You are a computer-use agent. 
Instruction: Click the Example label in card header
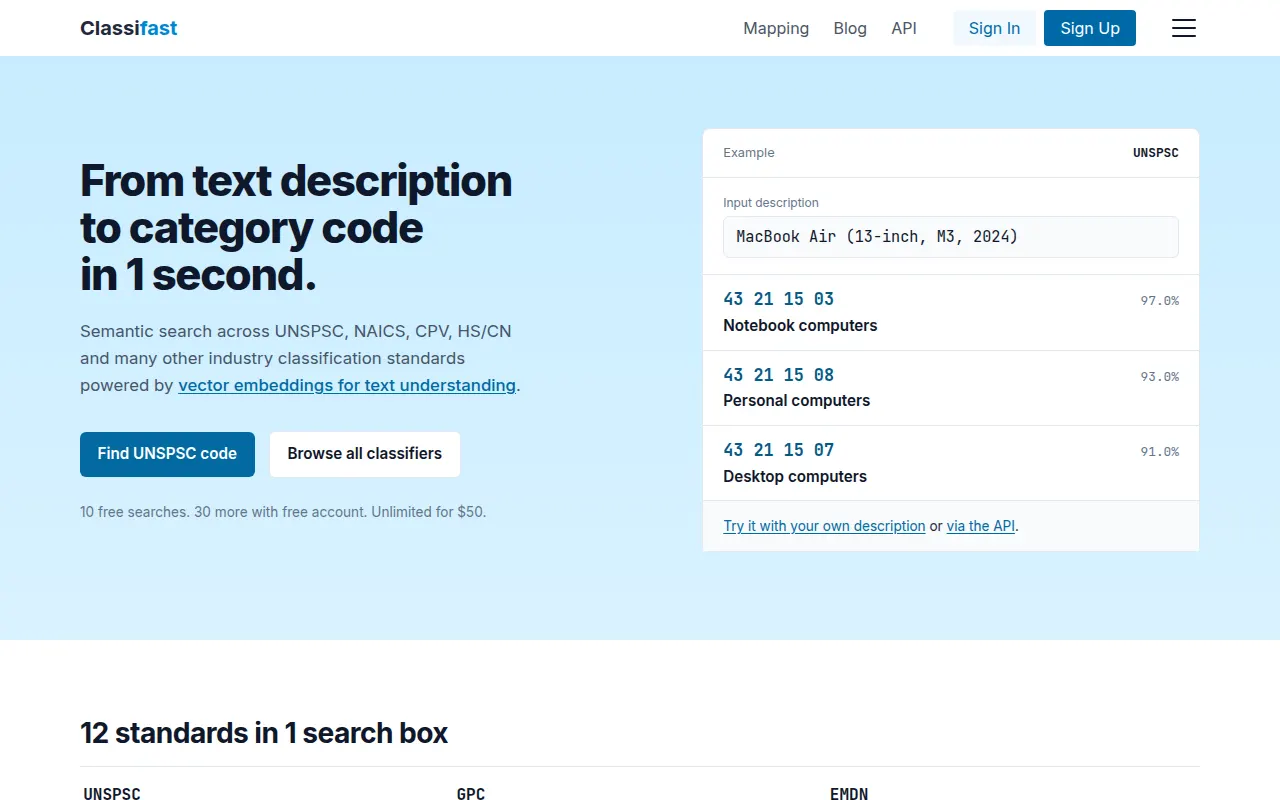pos(749,153)
